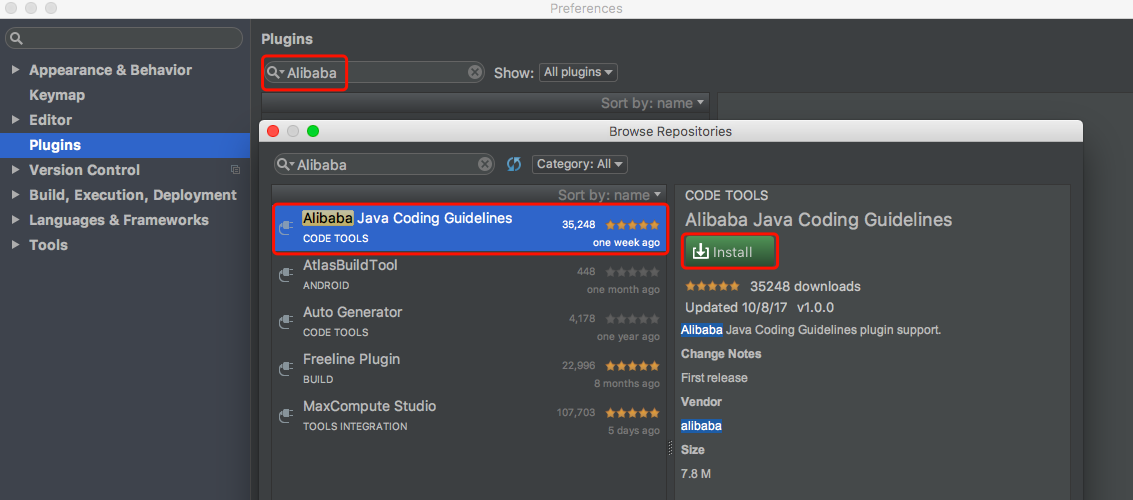Viewport: 1133px width, 500px height.
Task: Expand the Editor settings node
Action: point(15,120)
